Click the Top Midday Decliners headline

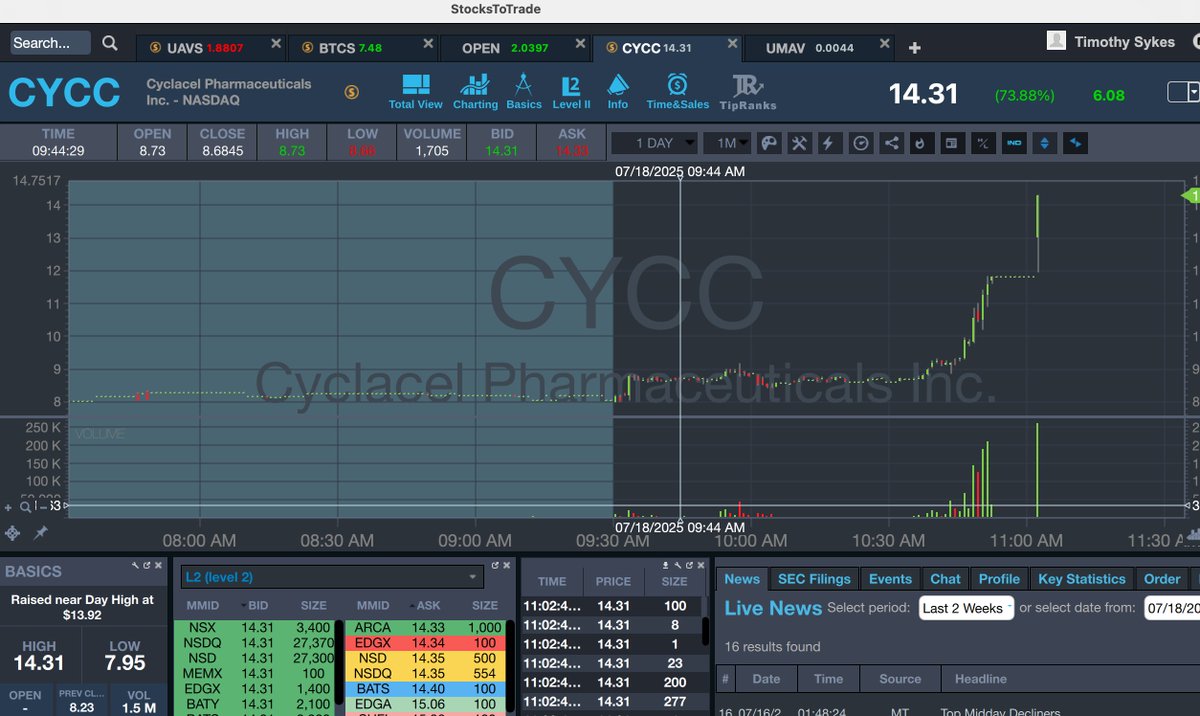(x=999, y=712)
